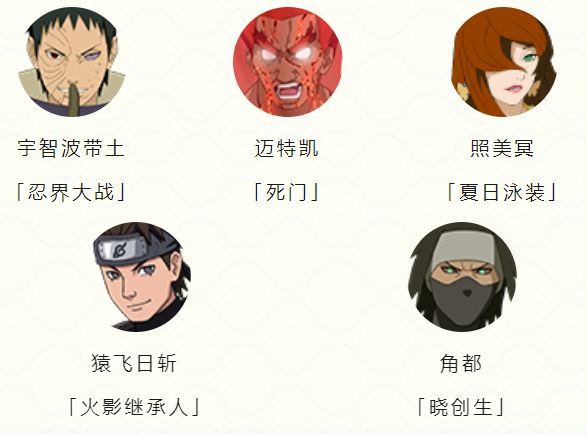
Task: Click the name text 宇智波带土
Action: coord(71,148)
